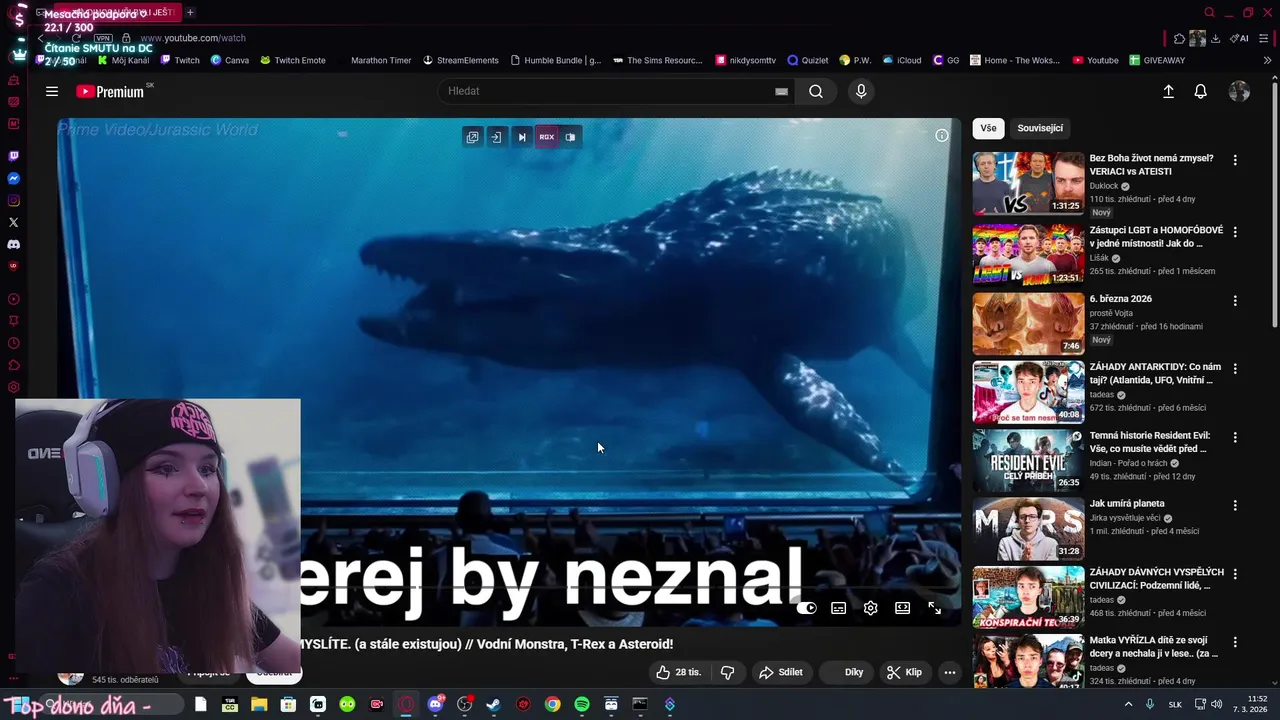The width and height of the screenshot is (1280, 720).
Task: Open 'Bez Boha život nemá zmysel?' video thumbnail
Action: pos(1028,183)
